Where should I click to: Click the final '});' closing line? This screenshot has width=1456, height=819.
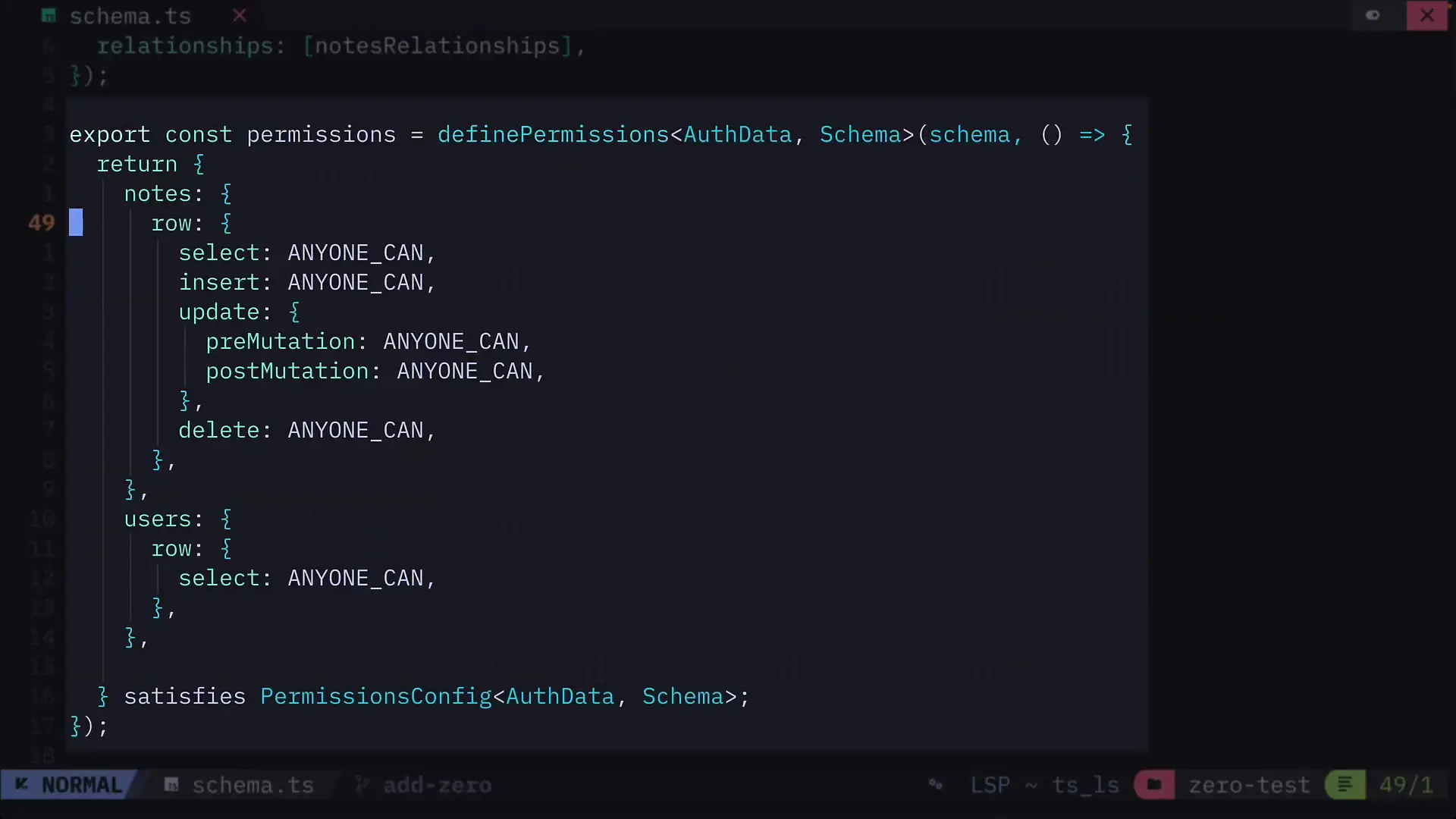[x=89, y=726]
